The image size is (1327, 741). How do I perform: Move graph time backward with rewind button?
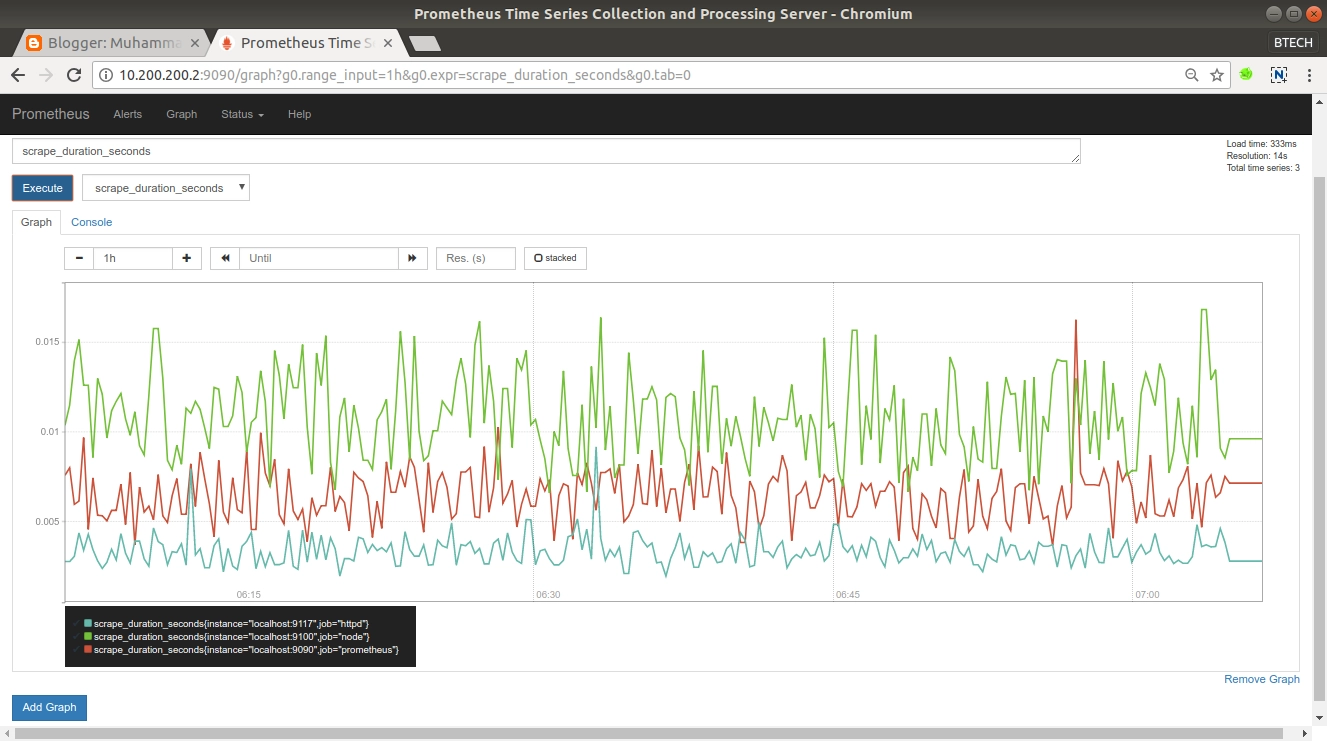tap(225, 258)
